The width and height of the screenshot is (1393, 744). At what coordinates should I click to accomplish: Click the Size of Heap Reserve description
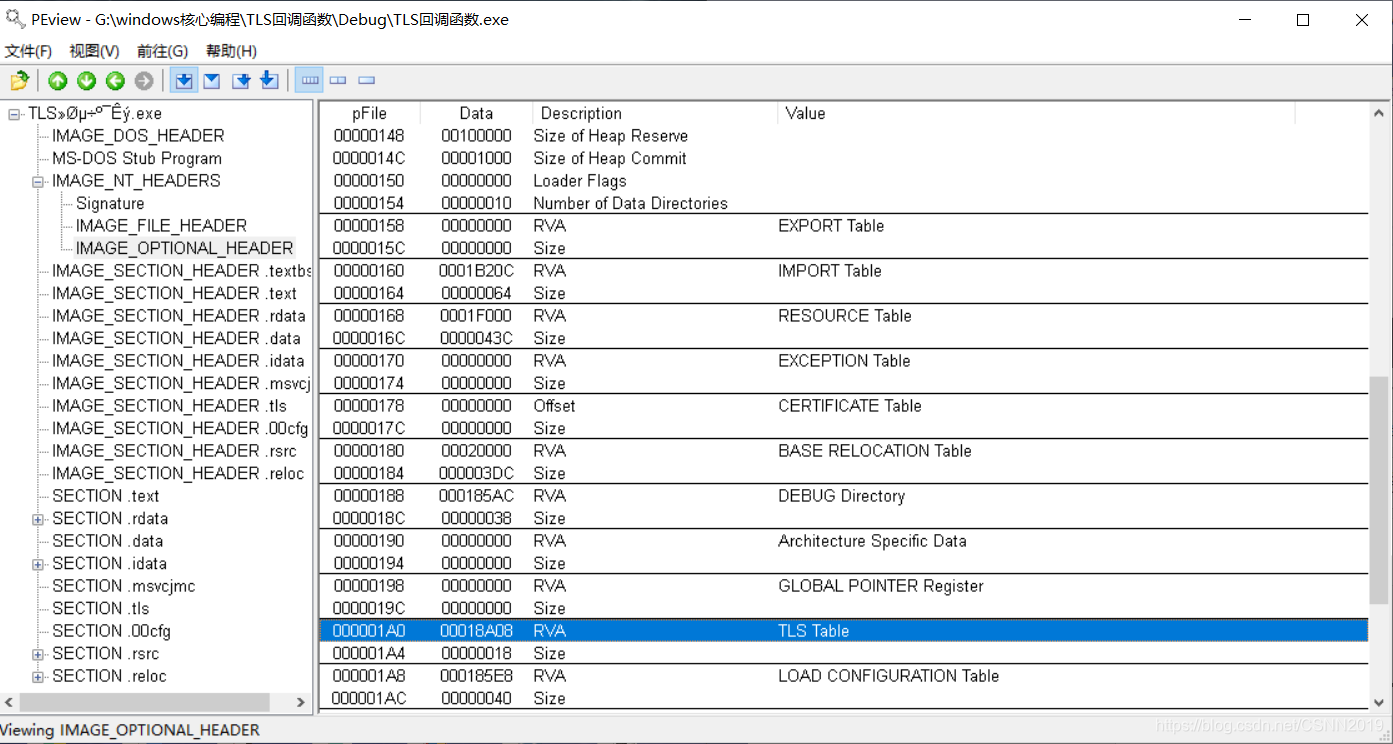click(x=611, y=136)
